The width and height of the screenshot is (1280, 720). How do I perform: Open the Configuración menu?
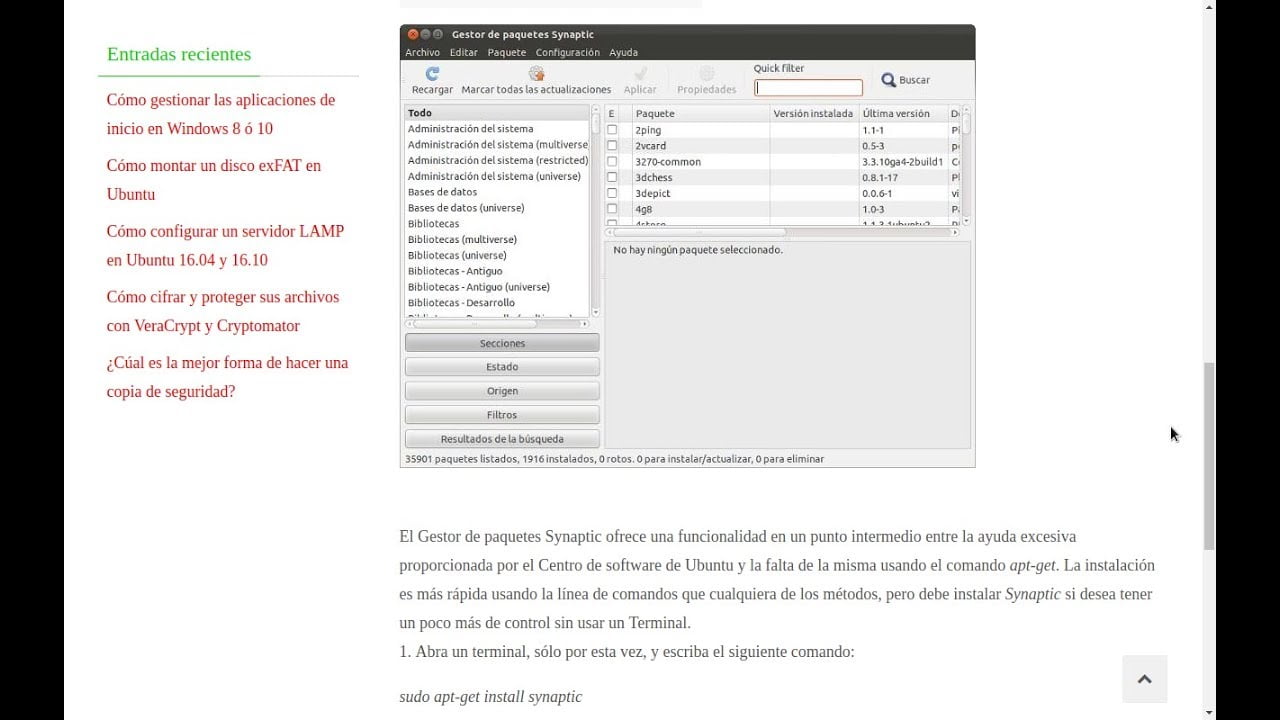click(x=567, y=52)
